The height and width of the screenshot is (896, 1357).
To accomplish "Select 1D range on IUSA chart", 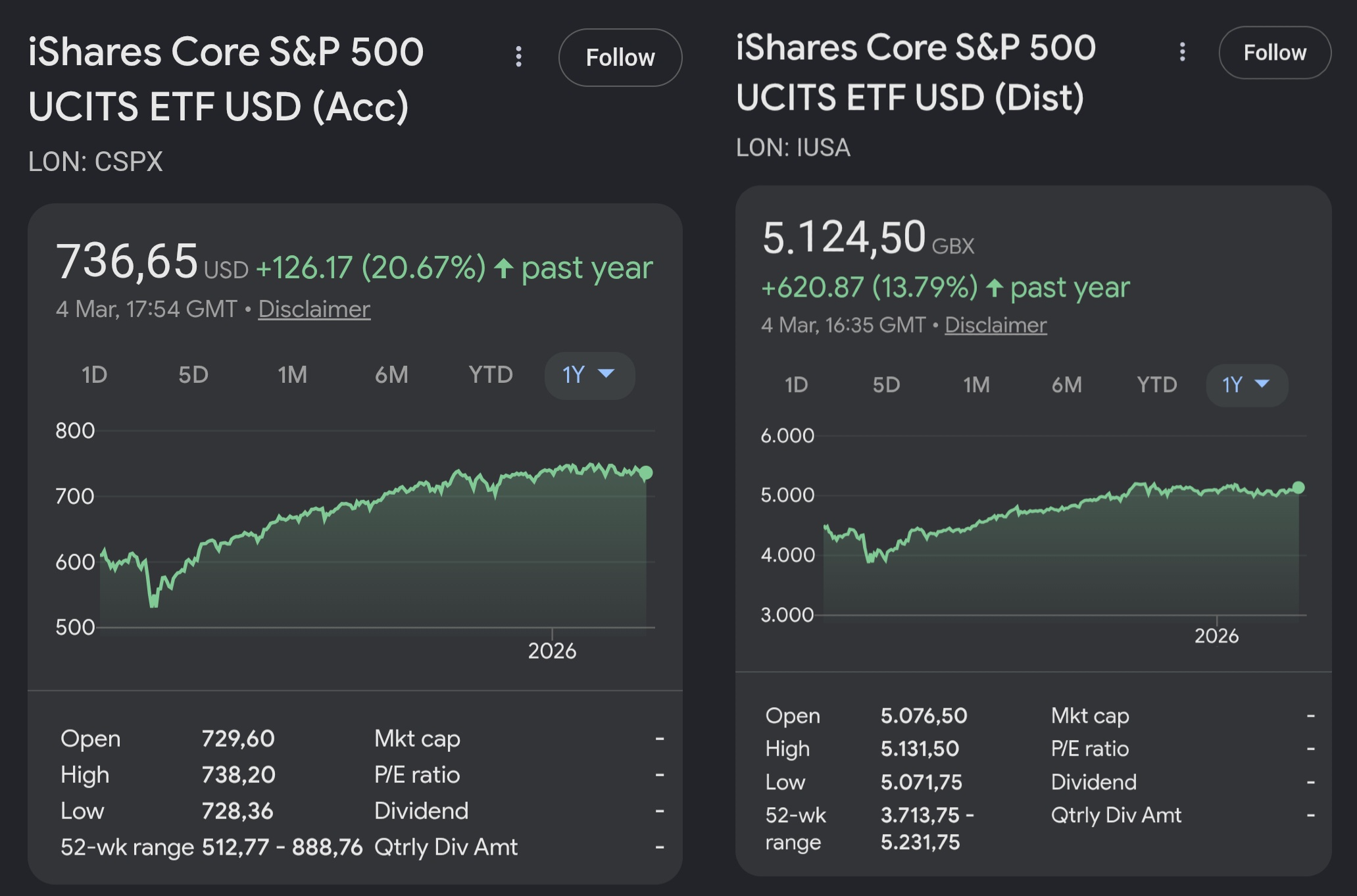I will 796,385.
